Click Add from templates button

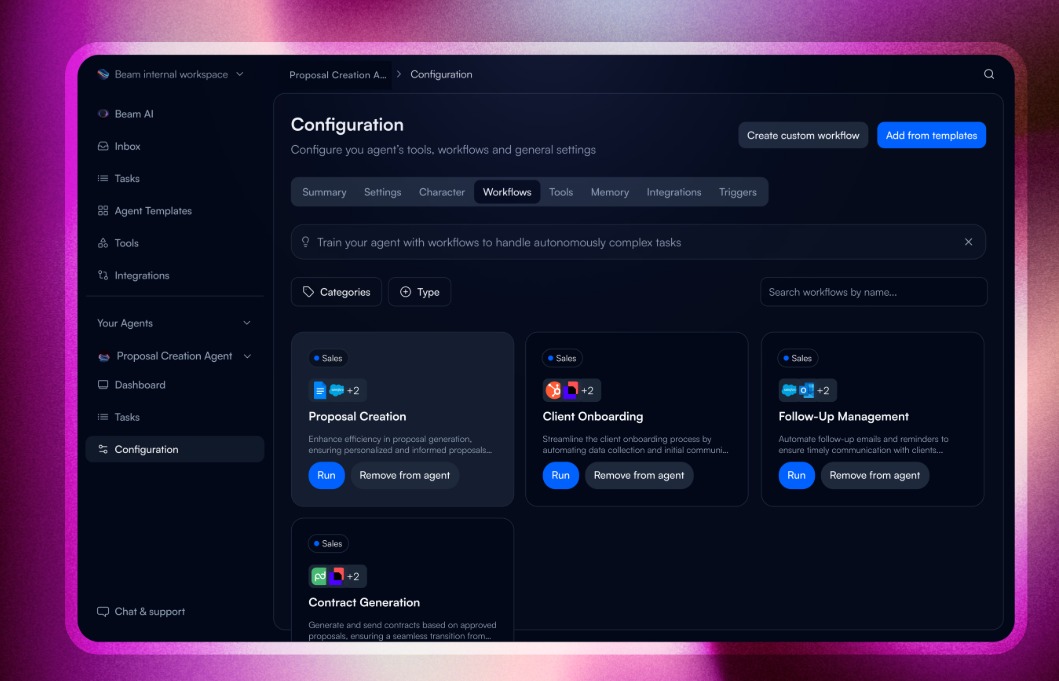[x=931, y=135]
